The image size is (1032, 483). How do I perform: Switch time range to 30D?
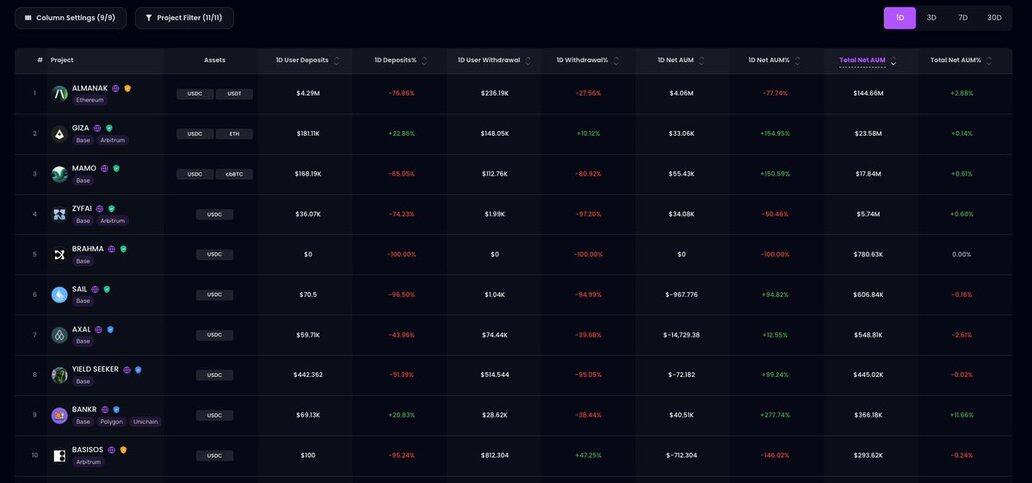click(994, 18)
